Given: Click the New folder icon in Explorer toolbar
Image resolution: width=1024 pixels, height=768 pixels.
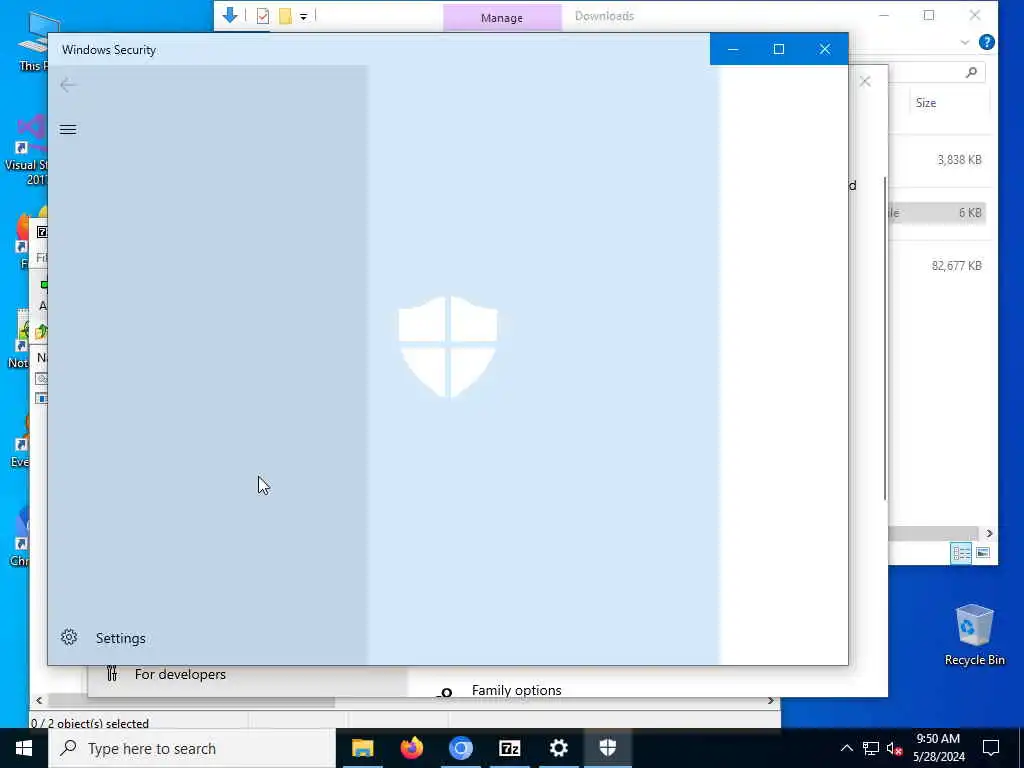Looking at the screenshot, I should point(285,16).
